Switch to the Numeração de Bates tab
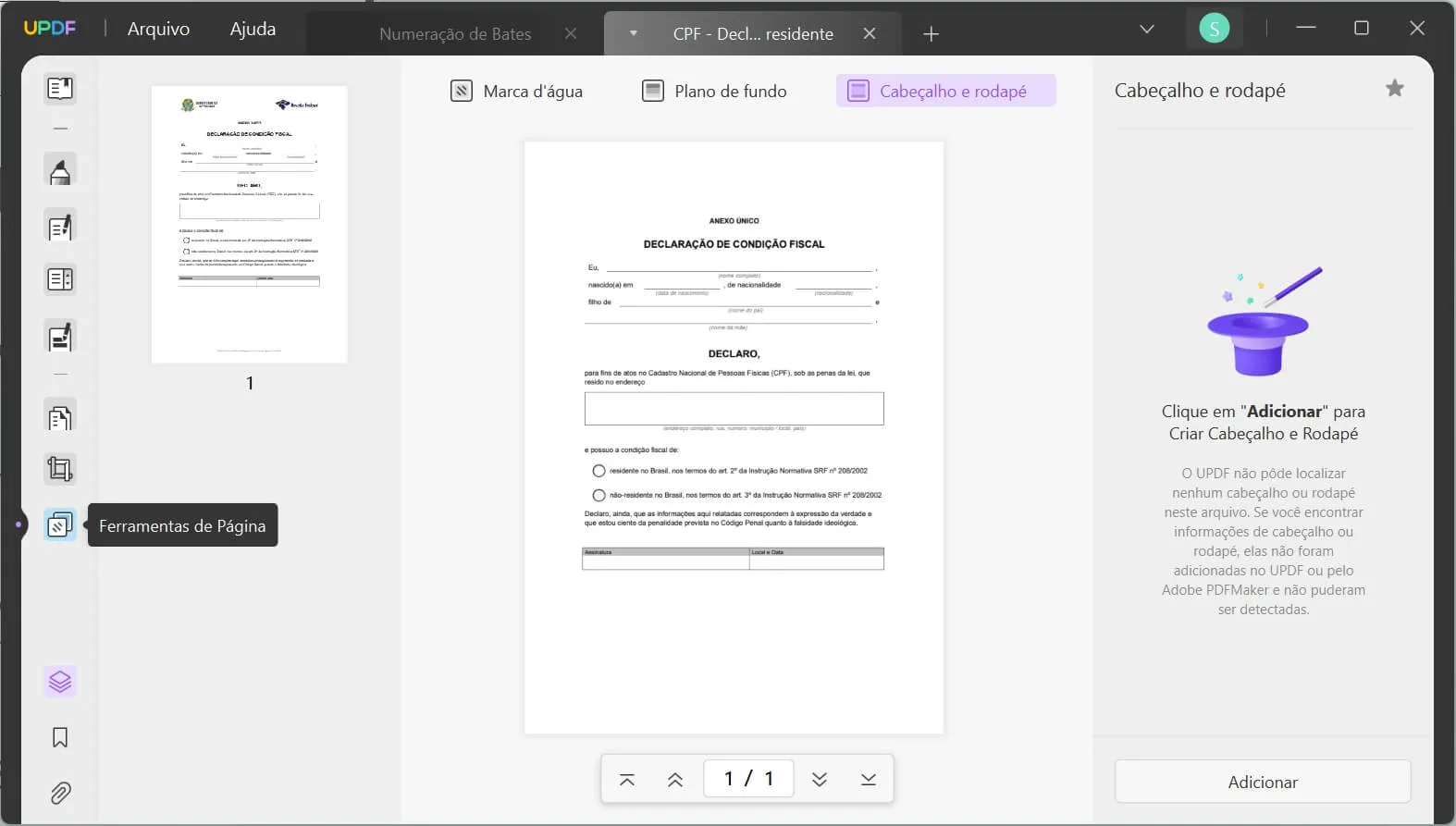Screen dimensions: 1456x826 point(455,34)
